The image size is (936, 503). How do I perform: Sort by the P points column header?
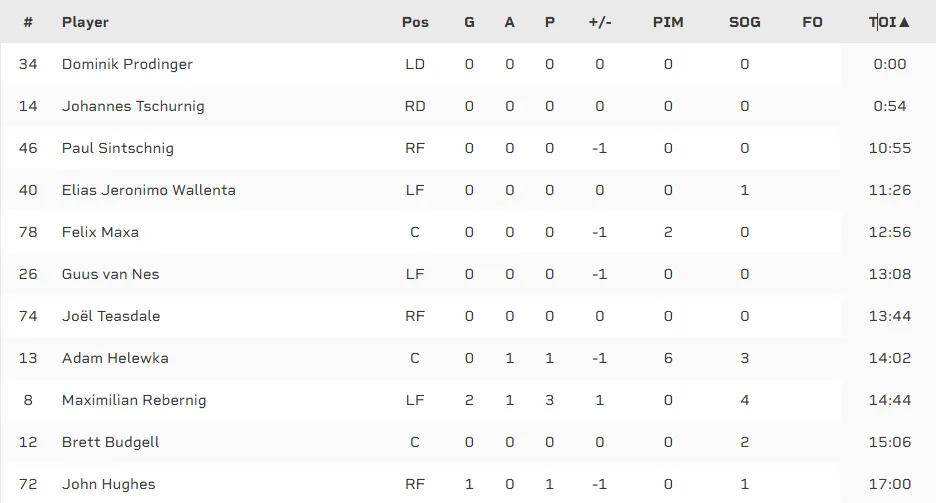point(550,22)
